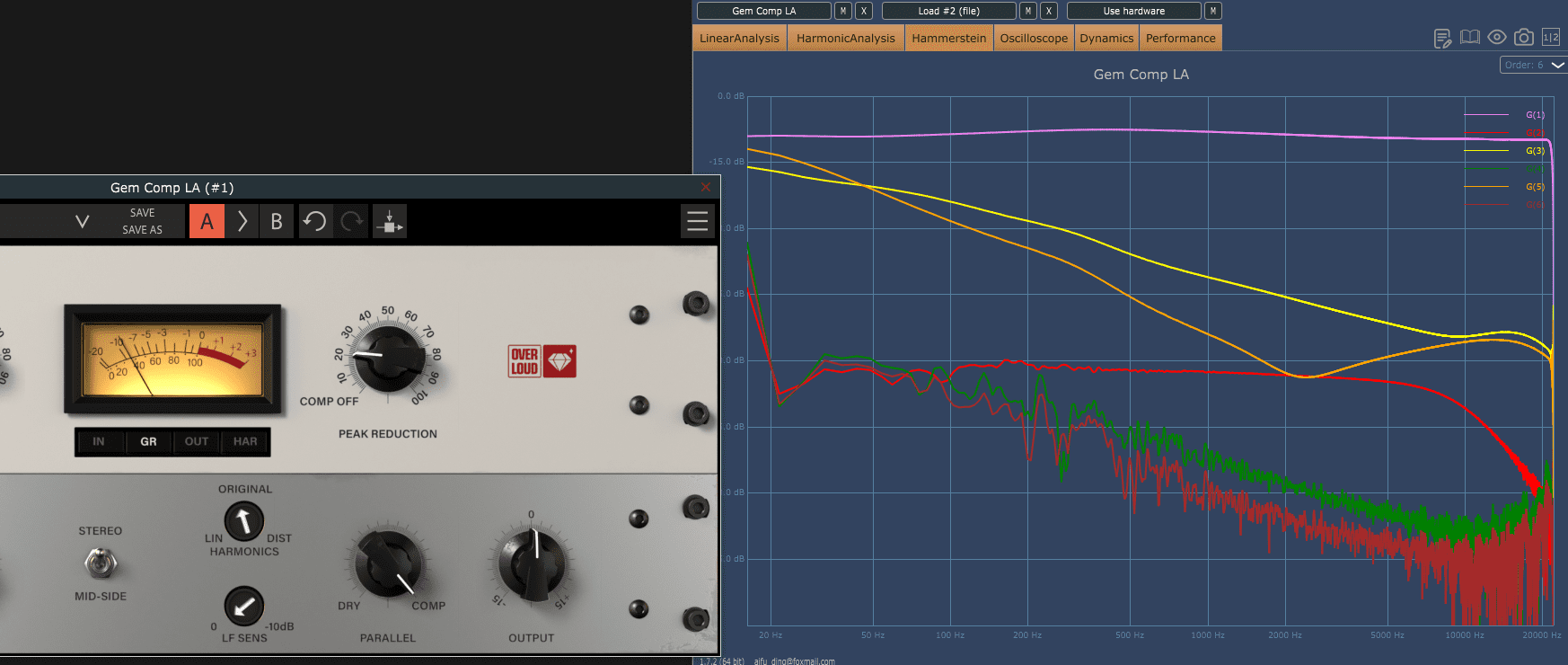This screenshot has width=1568, height=665.
Task: Set the VU meter to GR mode
Action: pyautogui.click(x=148, y=441)
